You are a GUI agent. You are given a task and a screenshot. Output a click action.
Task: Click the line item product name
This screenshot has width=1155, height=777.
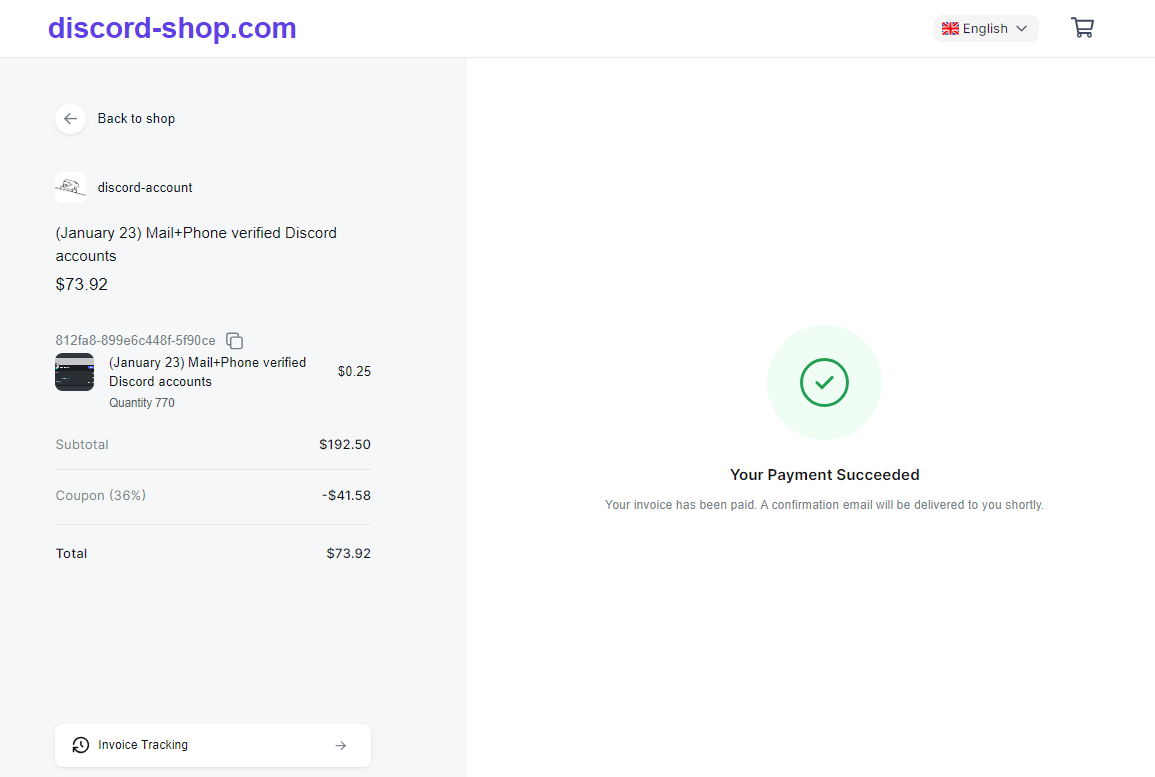(x=208, y=372)
